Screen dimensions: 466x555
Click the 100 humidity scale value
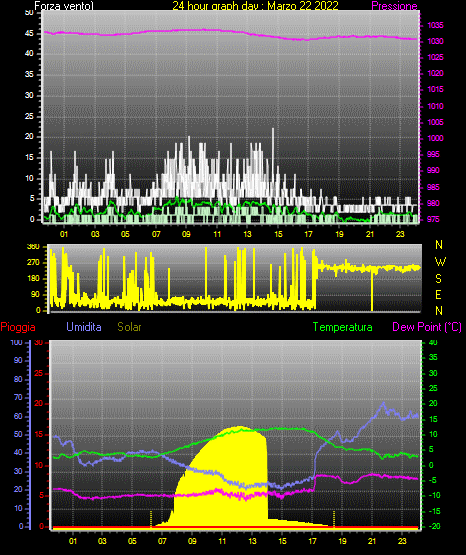(16, 342)
